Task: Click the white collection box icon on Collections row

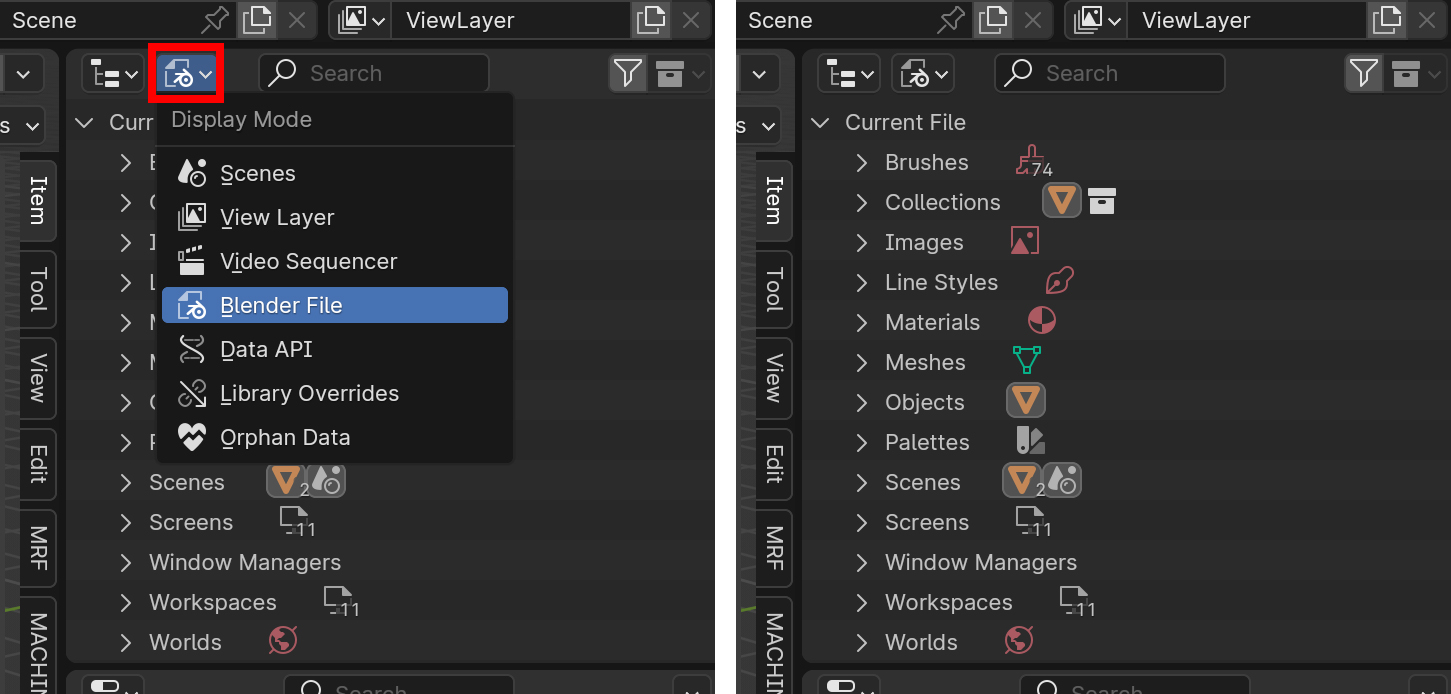Action: pyautogui.click(x=1101, y=201)
